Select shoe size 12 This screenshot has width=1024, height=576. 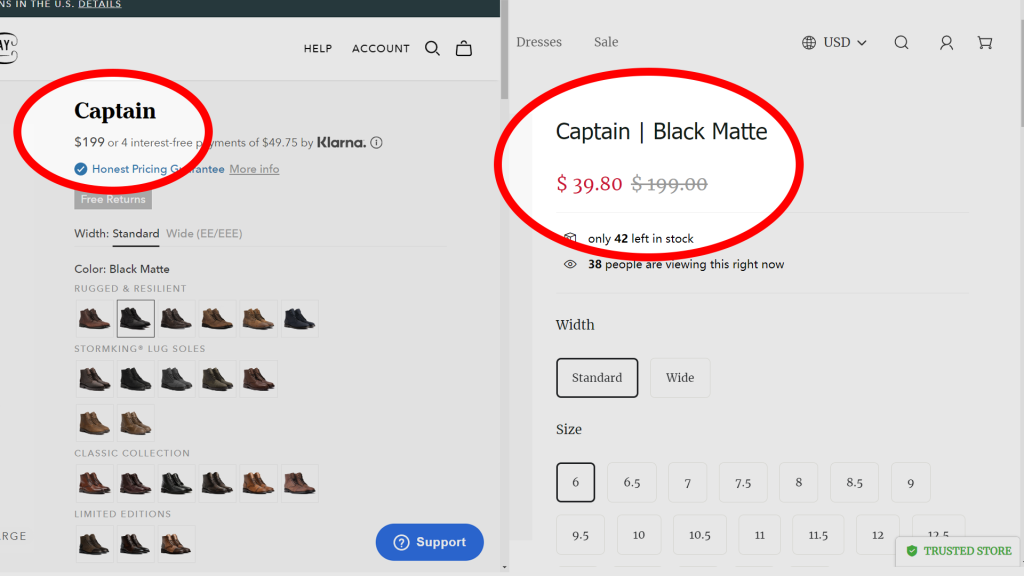[x=878, y=535]
